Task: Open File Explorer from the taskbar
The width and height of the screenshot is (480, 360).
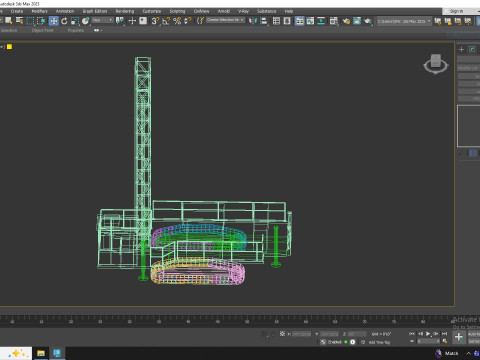Action: [x=41, y=353]
